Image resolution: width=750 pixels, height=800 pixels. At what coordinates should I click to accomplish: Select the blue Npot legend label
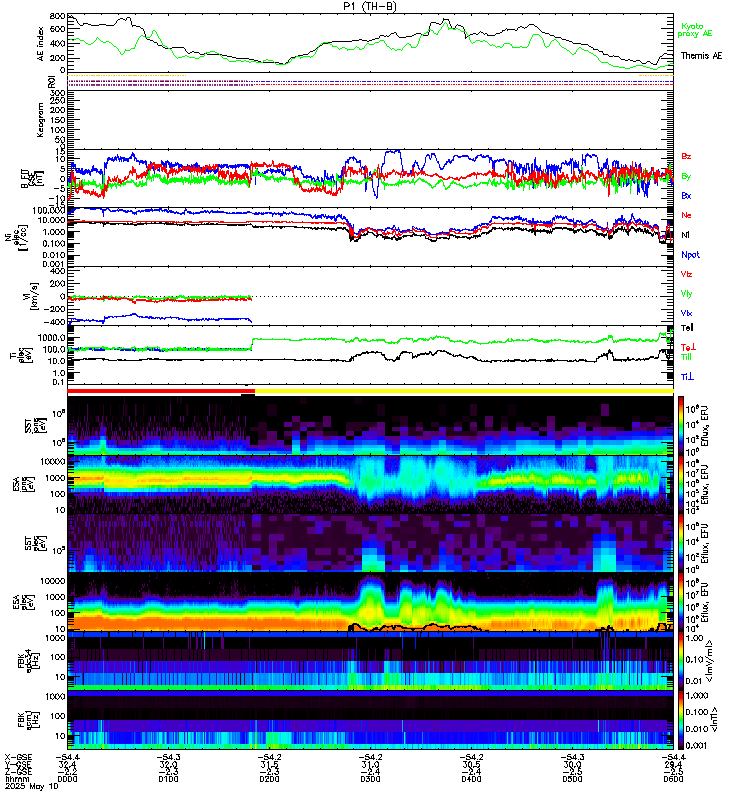690,255
